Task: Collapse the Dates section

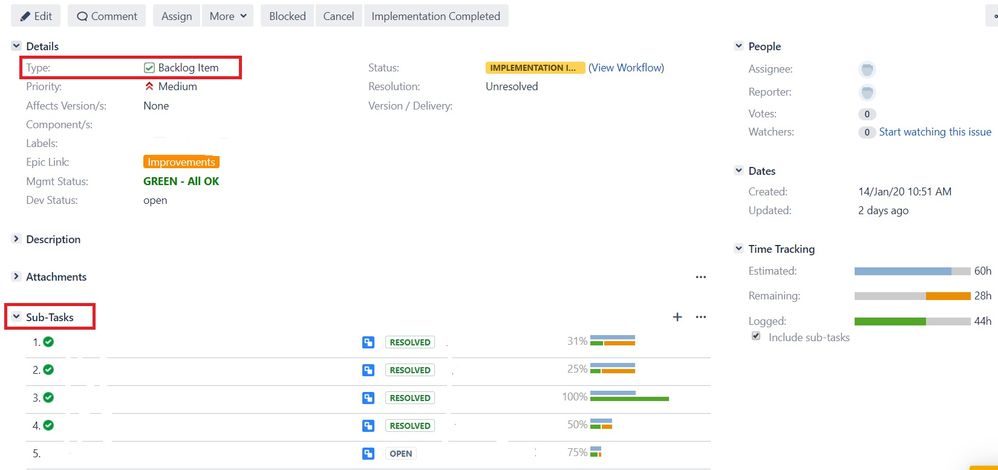Action: (x=738, y=171)
